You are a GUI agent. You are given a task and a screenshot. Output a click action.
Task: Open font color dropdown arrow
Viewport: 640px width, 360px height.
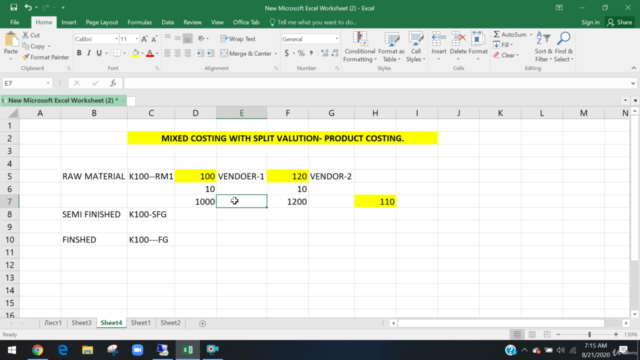coord(157,53)
